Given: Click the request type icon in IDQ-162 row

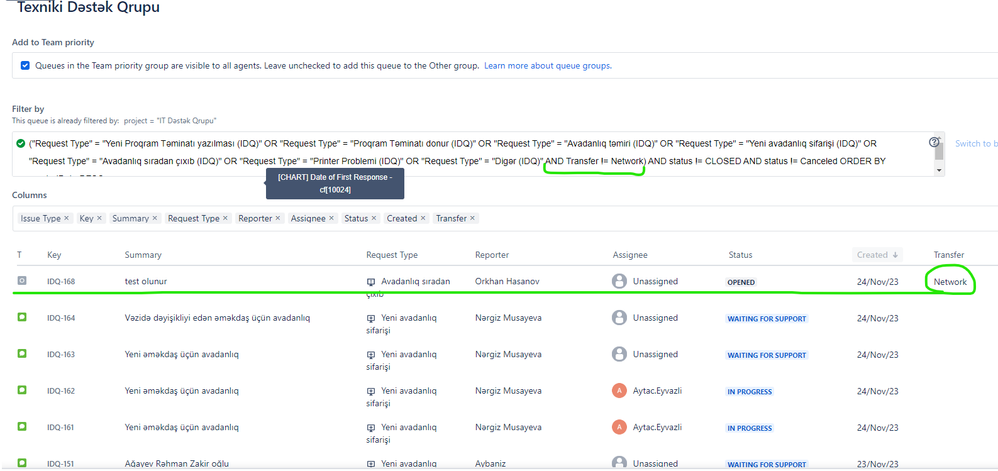Looking at the screenshot, I should tap(371, 391).
